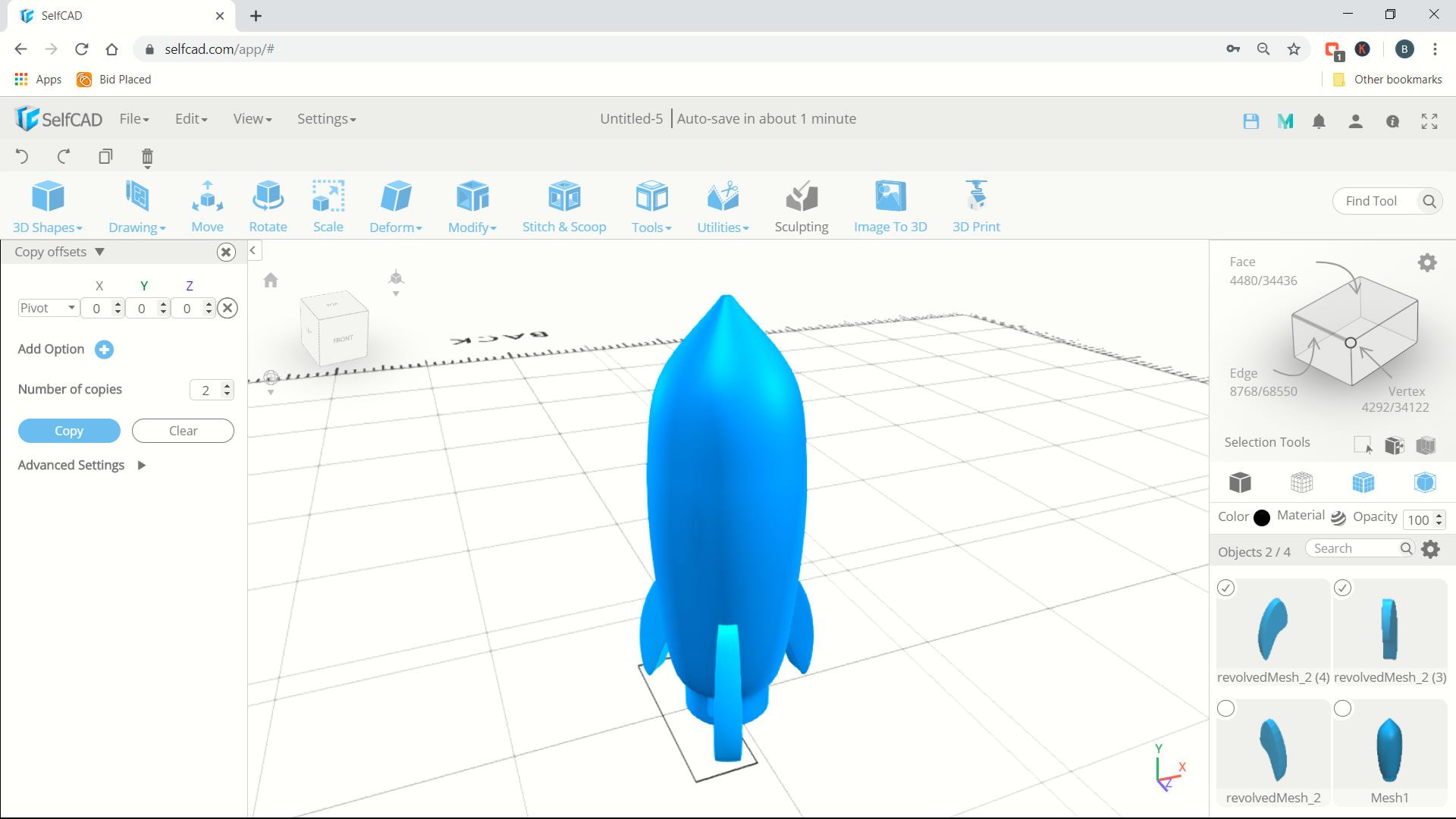The image size is (1456, 819).
Task: Open the File menu
Action: [133, 118]
